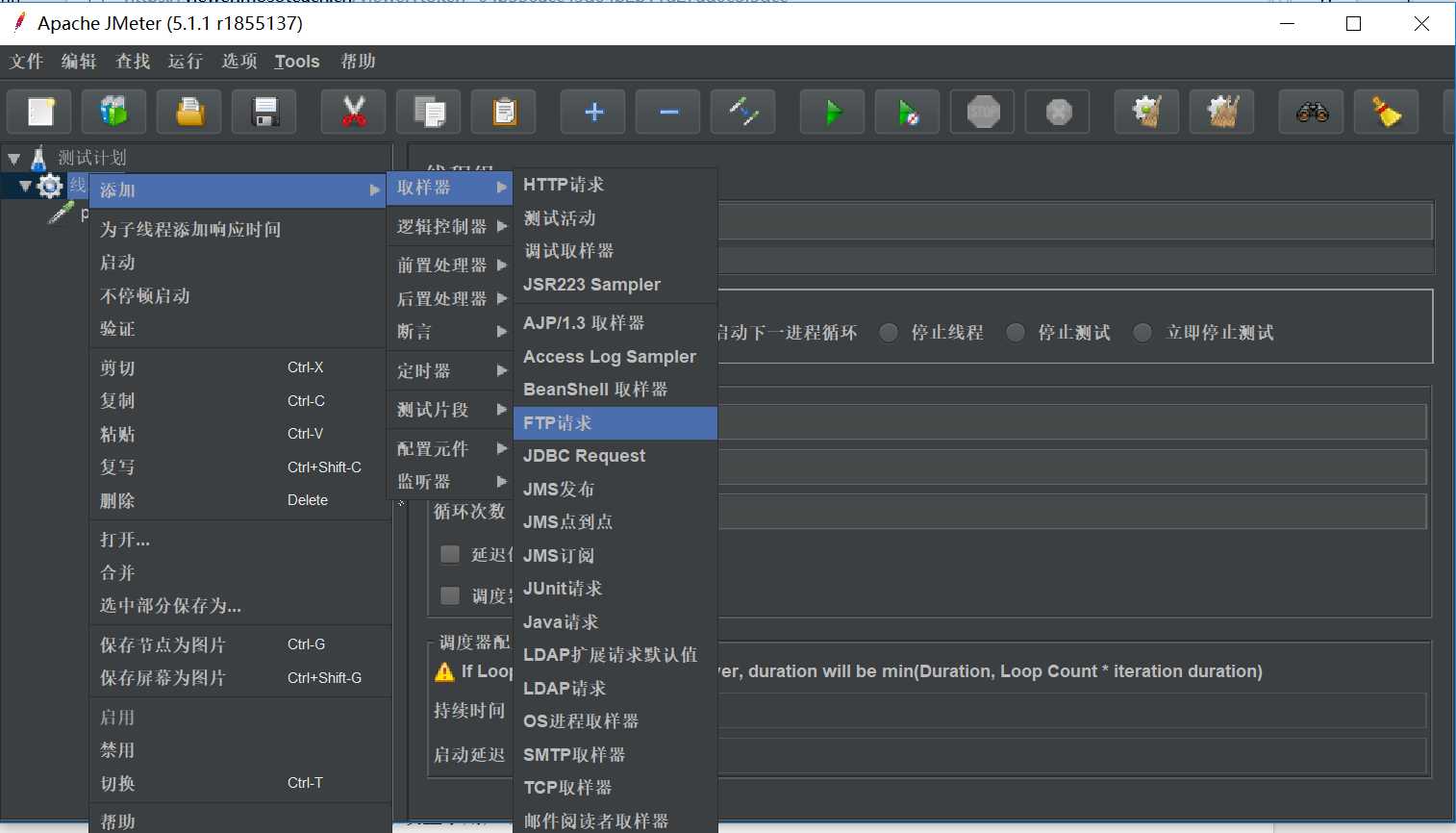Screen dimensions: 1456x833
Task: Select the 立即停止测试 radio button
Action: 1142,333
